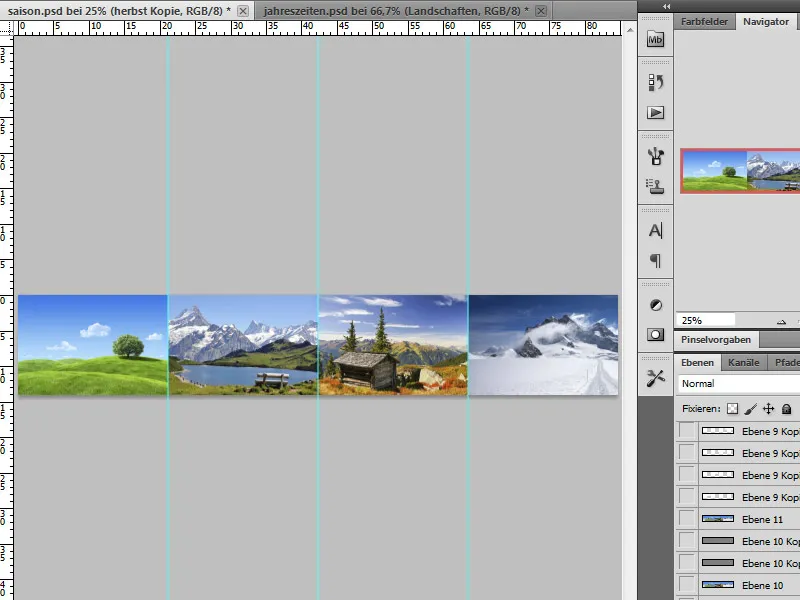The height and width of the screenshot is (600, 800).
Task: Click the snowy mountain image on canvas
Action: (x=543, y=345)
